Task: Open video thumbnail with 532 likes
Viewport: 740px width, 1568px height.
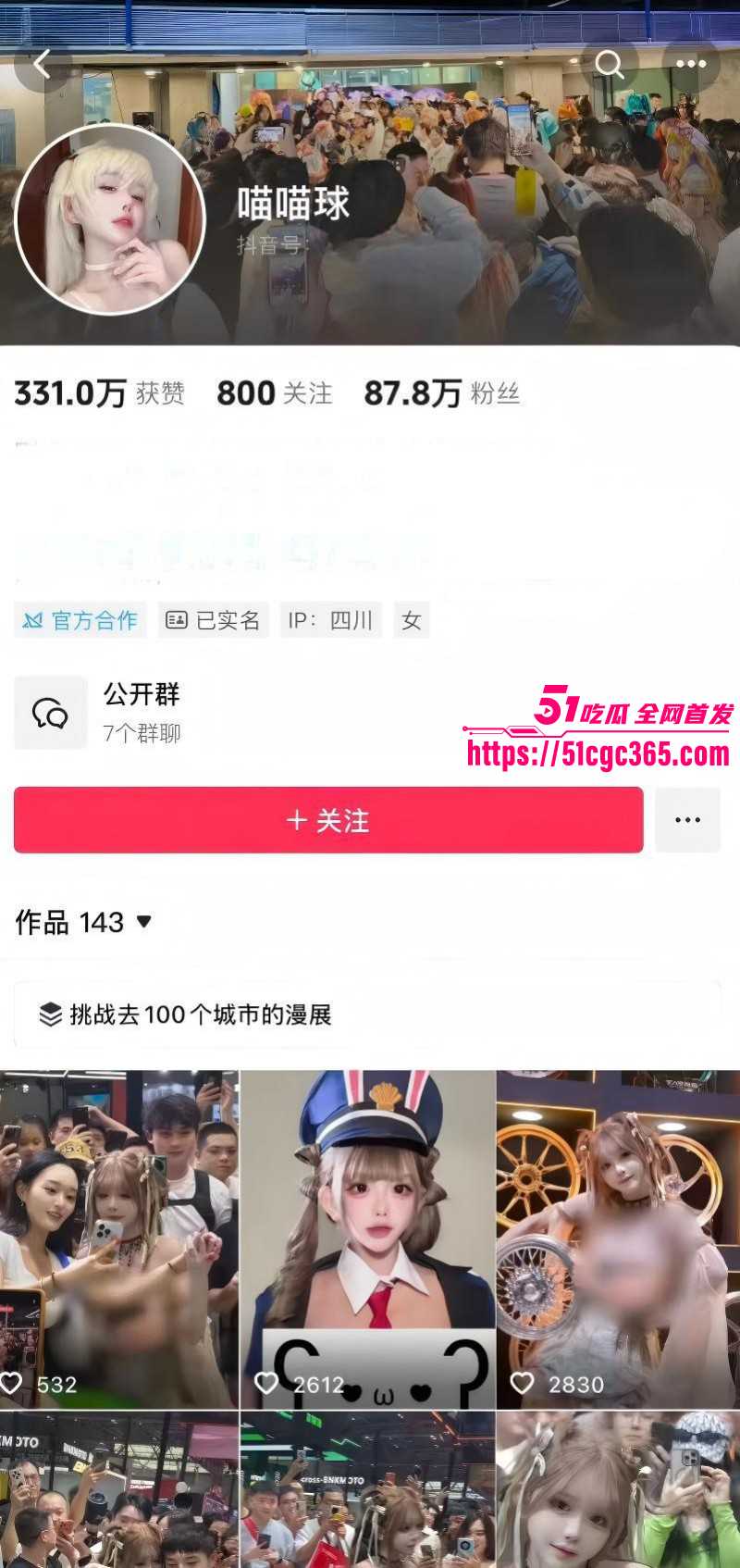Action: click(x=119, y=1240)
